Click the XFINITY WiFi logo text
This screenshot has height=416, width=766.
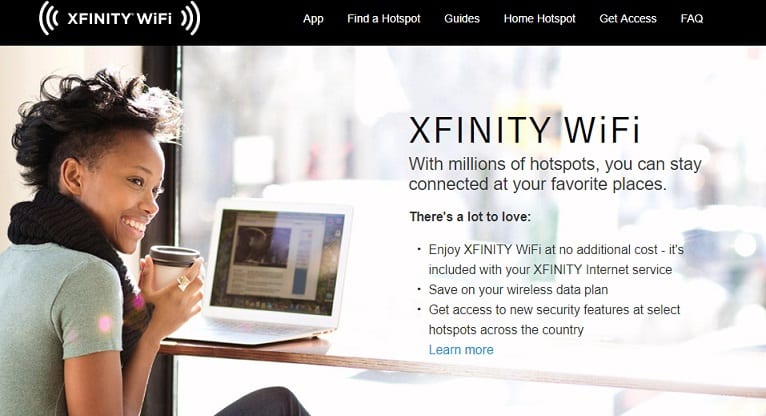click(x=120, y=19)
